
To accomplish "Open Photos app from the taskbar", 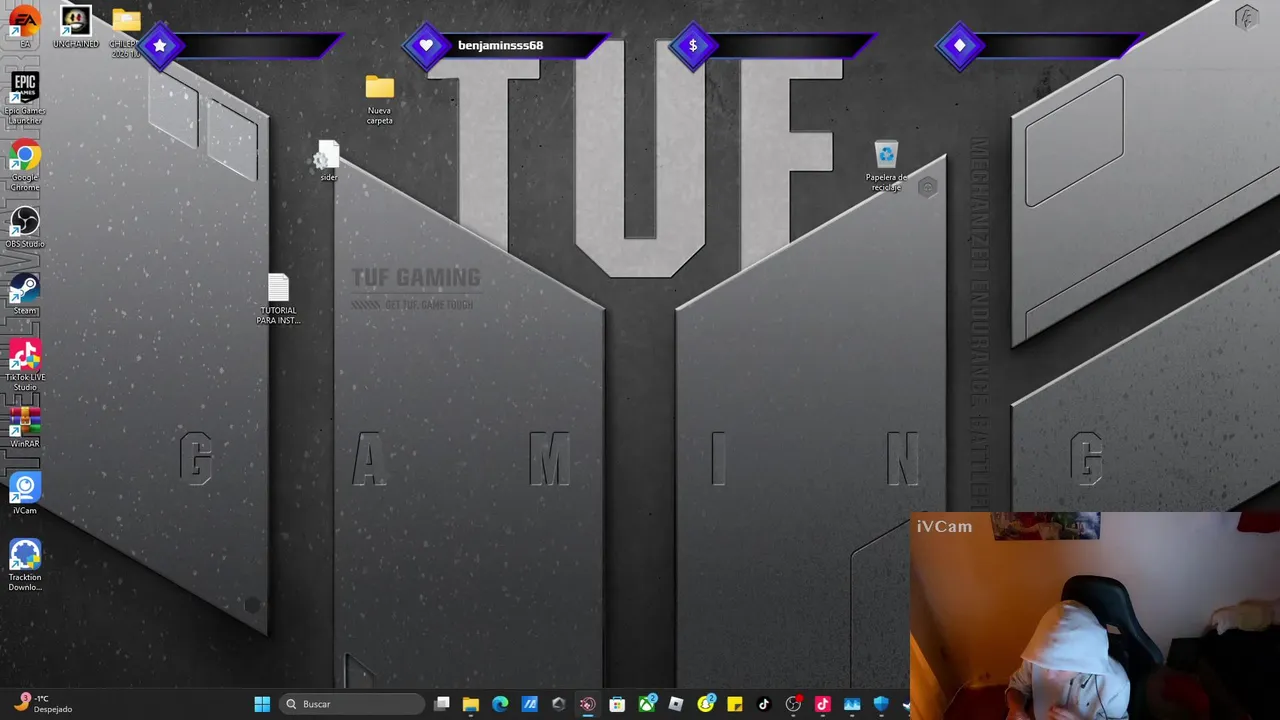I will [x=852, y=704].
